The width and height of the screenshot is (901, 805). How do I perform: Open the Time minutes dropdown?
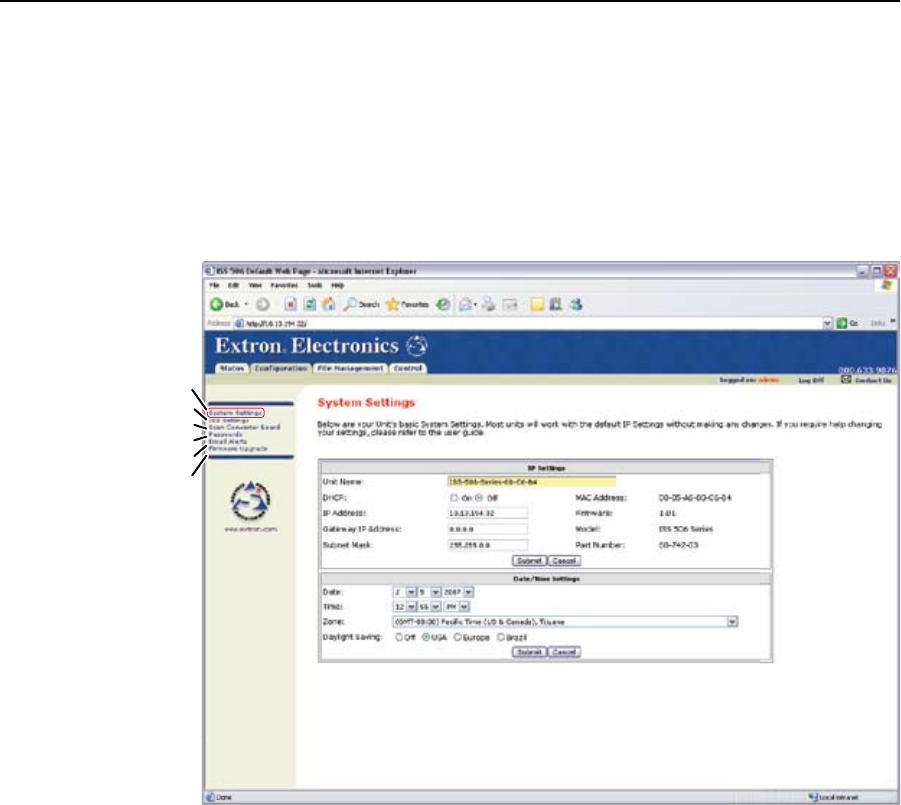pos(436,607)
